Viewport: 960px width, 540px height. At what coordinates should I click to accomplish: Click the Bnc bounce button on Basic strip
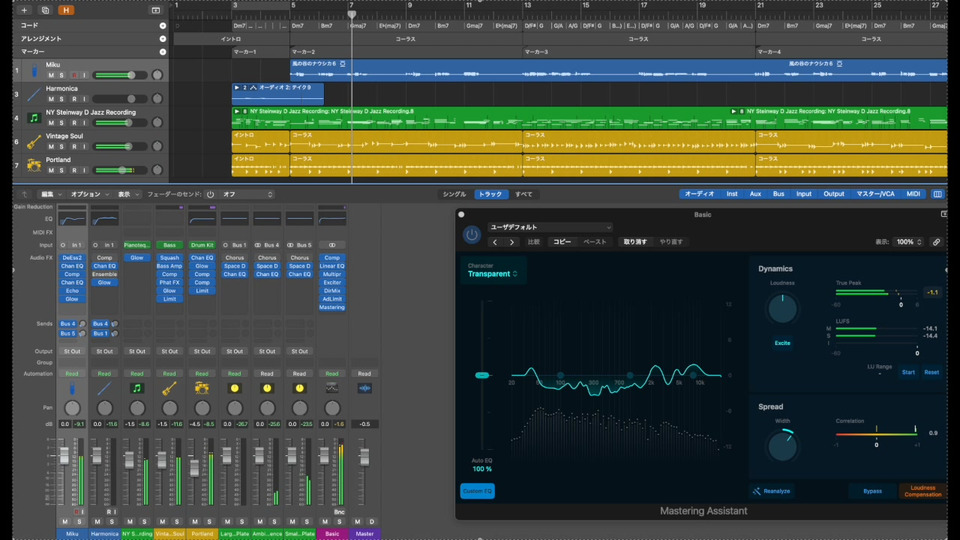click(339, 512)
